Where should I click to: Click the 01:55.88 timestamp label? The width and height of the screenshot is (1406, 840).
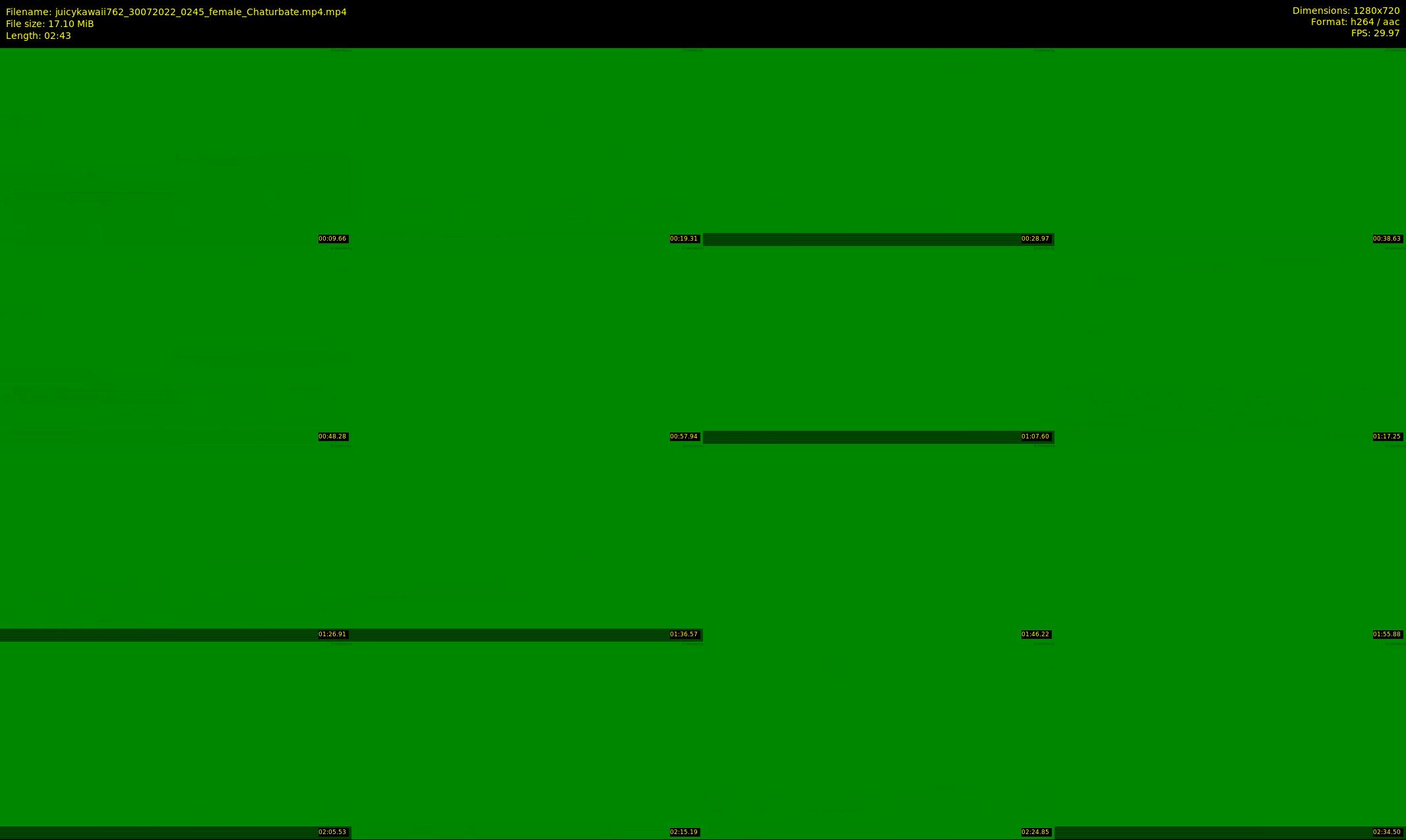coord(1387,634)
